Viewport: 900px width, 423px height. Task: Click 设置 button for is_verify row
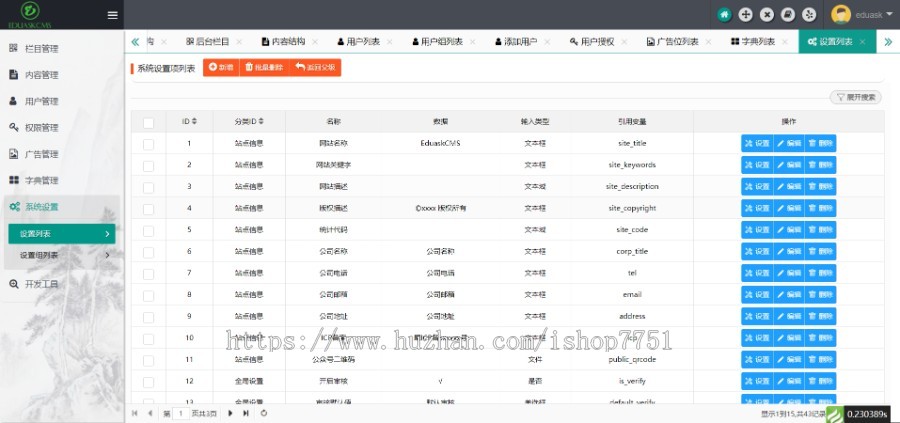[757, 382]
